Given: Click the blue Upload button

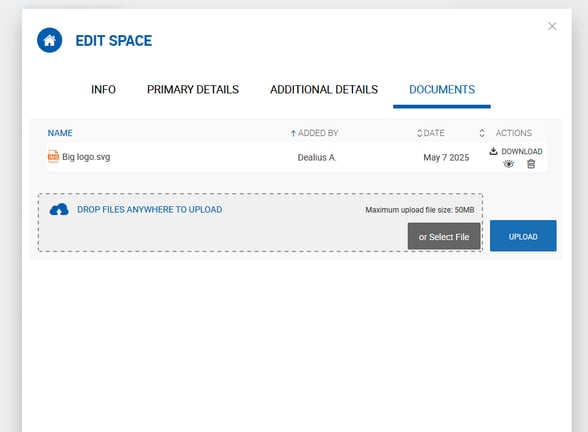Looking at the screenshot, I should pyautogui.click(x=523, y=236).
